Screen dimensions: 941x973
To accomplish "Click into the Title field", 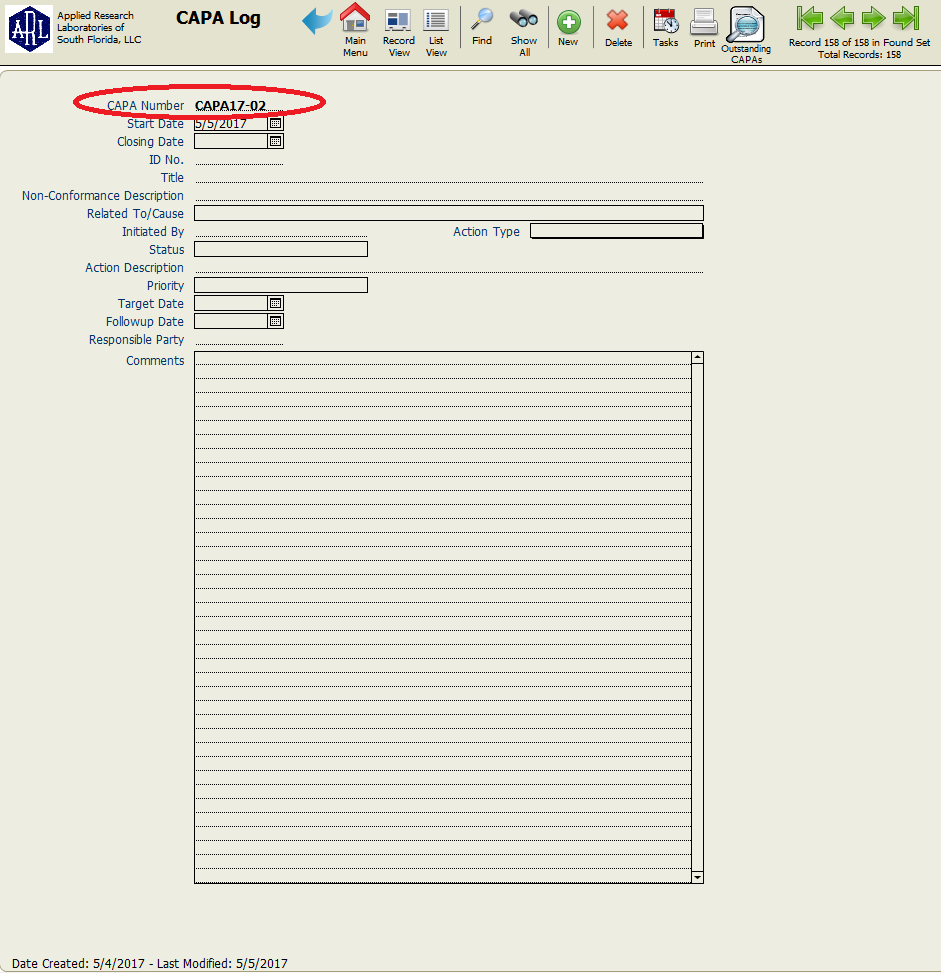I will point(449,178).
